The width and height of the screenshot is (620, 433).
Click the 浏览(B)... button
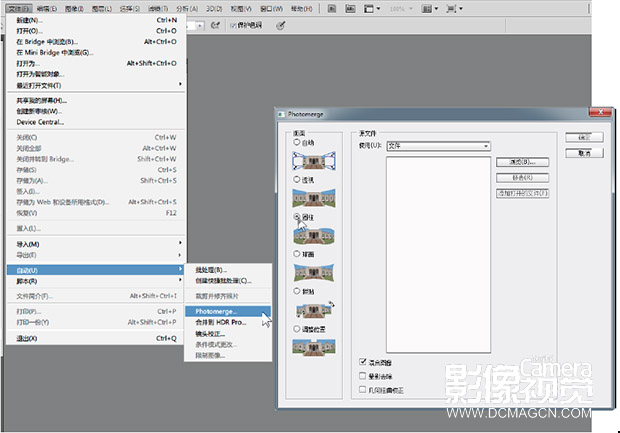pyautogui.click(x=522, y=162)
